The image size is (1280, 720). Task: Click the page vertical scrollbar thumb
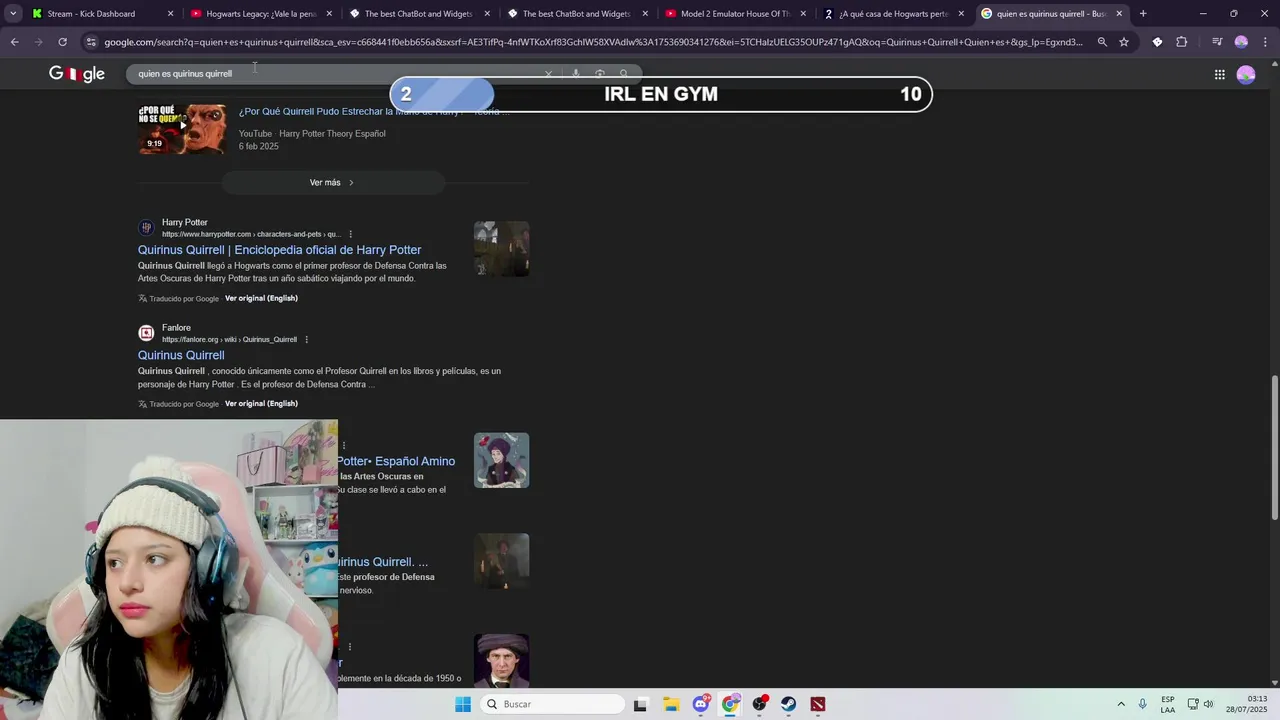coord(1274,447)
